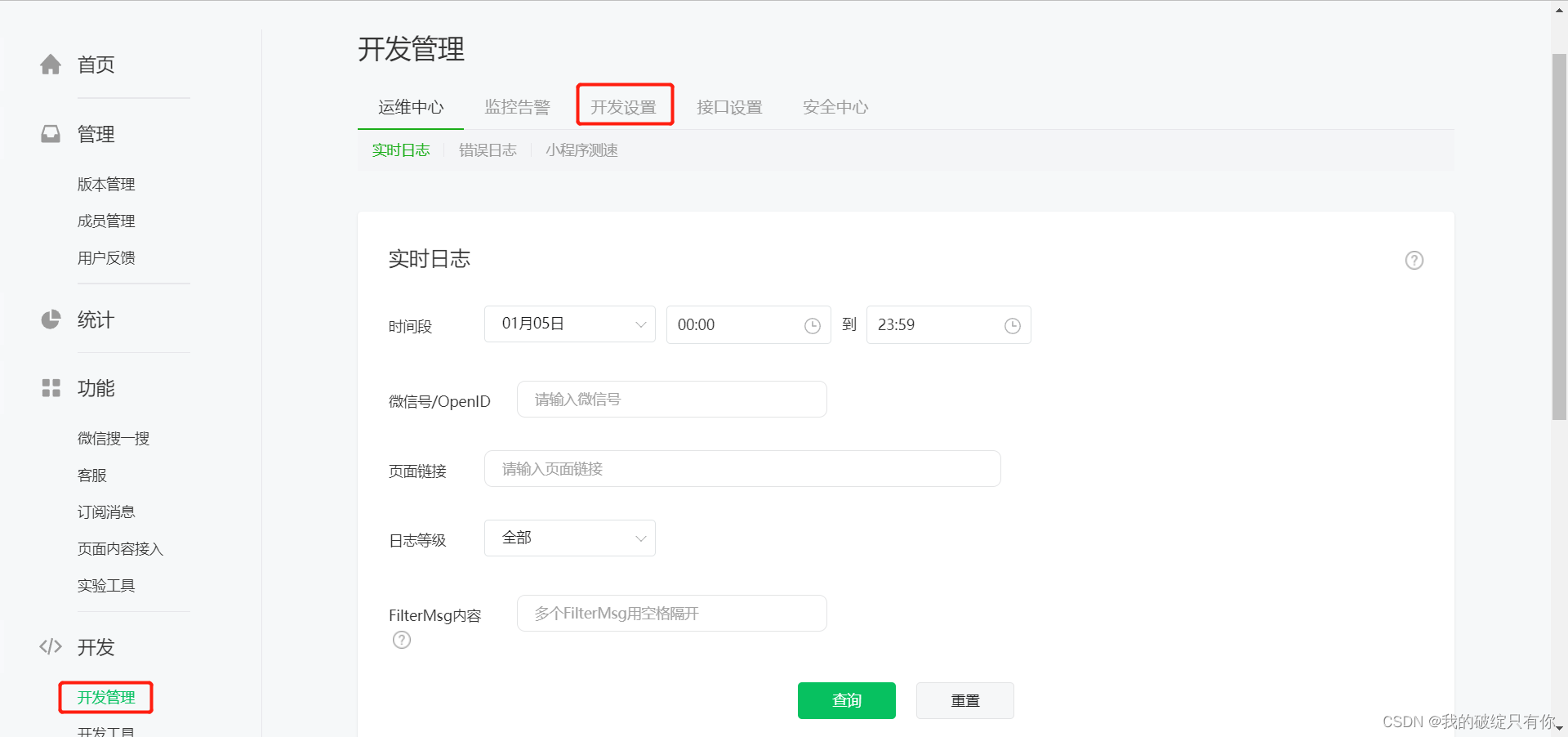Click the 管理 section heading
Image resolution: width=1568 pixels, height=737 pixels.
(x=96, y=134)
